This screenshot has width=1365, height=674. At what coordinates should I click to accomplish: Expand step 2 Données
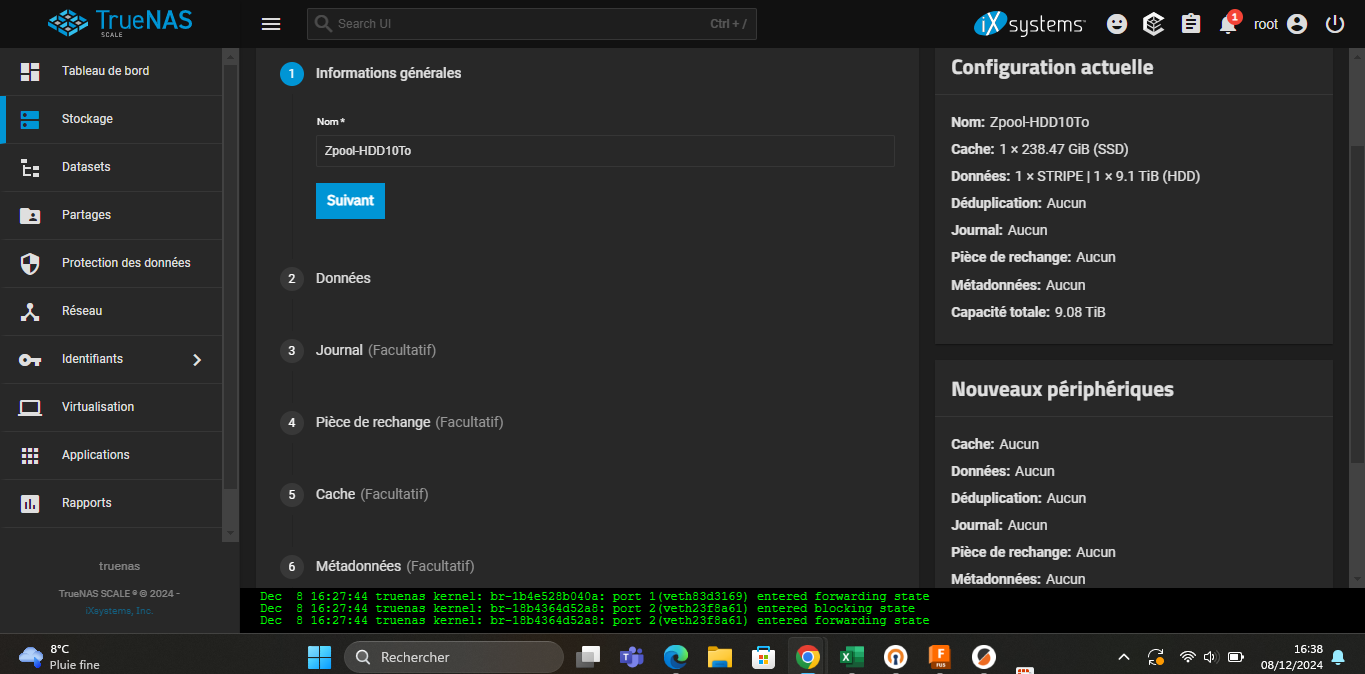[326, 278]
